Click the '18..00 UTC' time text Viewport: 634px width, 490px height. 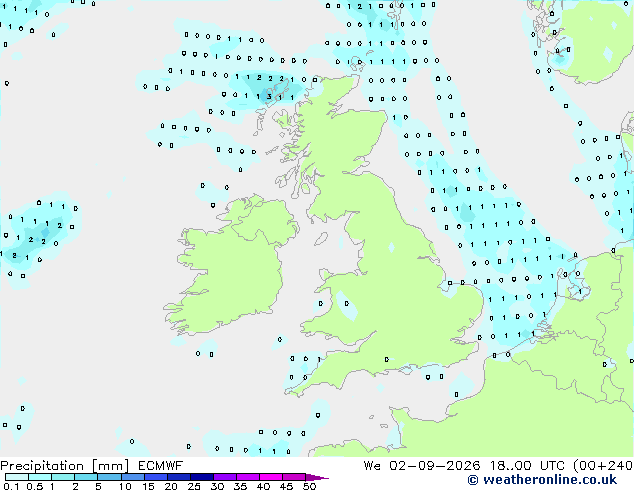(x=527, y=466)
